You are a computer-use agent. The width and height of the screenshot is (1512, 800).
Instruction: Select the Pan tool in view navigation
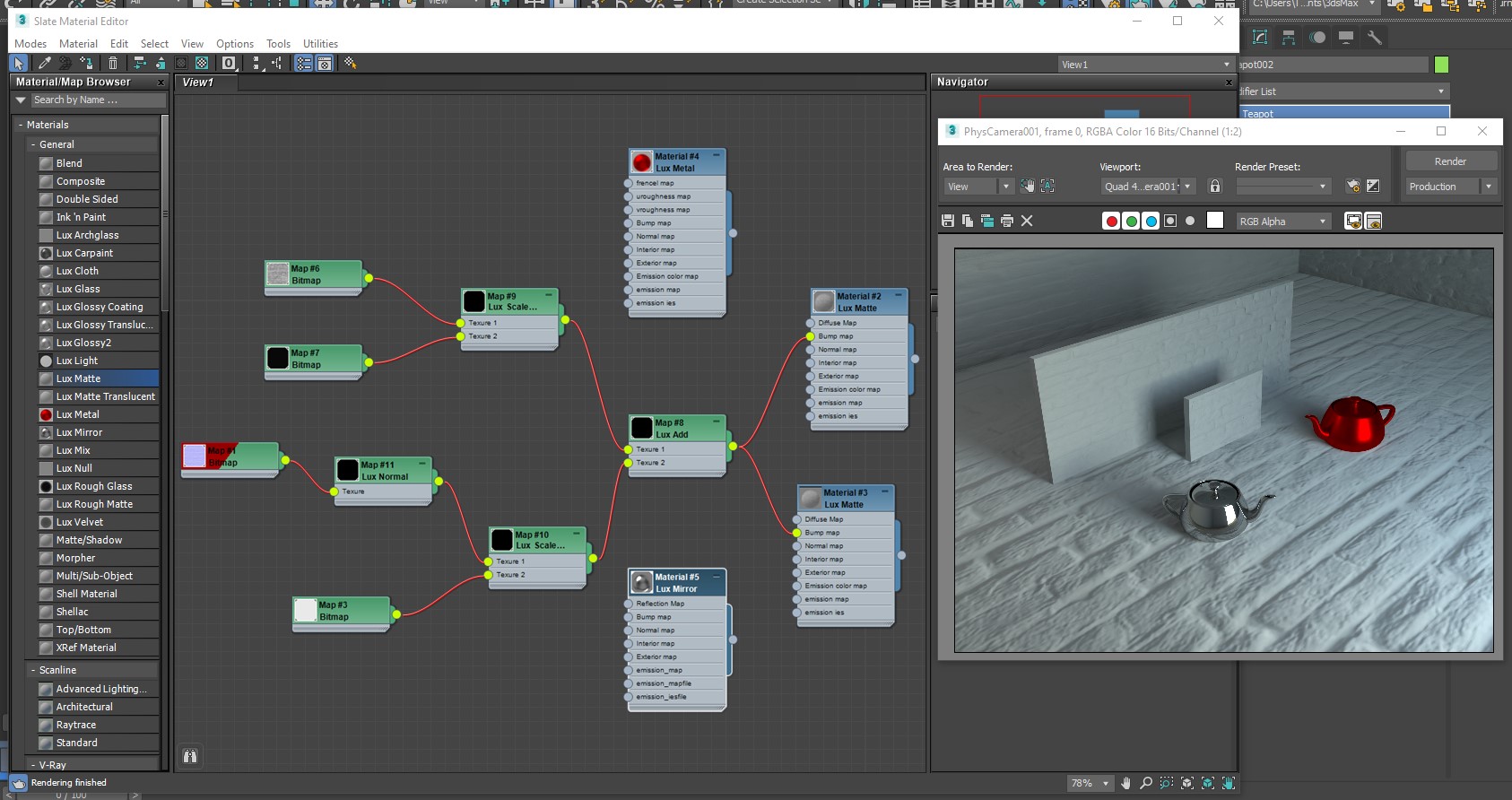(1125, 783)
